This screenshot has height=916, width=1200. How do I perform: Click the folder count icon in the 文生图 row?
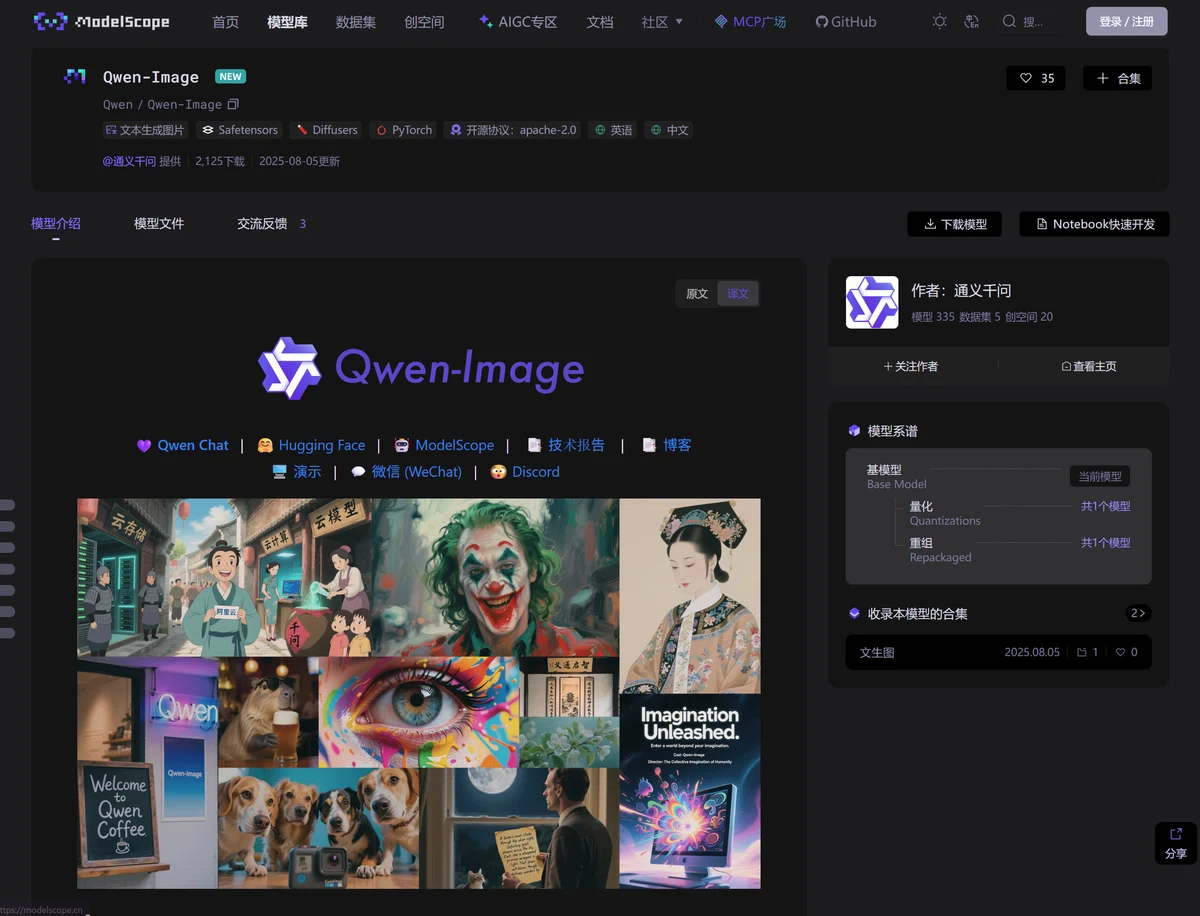click(x=1082, y=652)
